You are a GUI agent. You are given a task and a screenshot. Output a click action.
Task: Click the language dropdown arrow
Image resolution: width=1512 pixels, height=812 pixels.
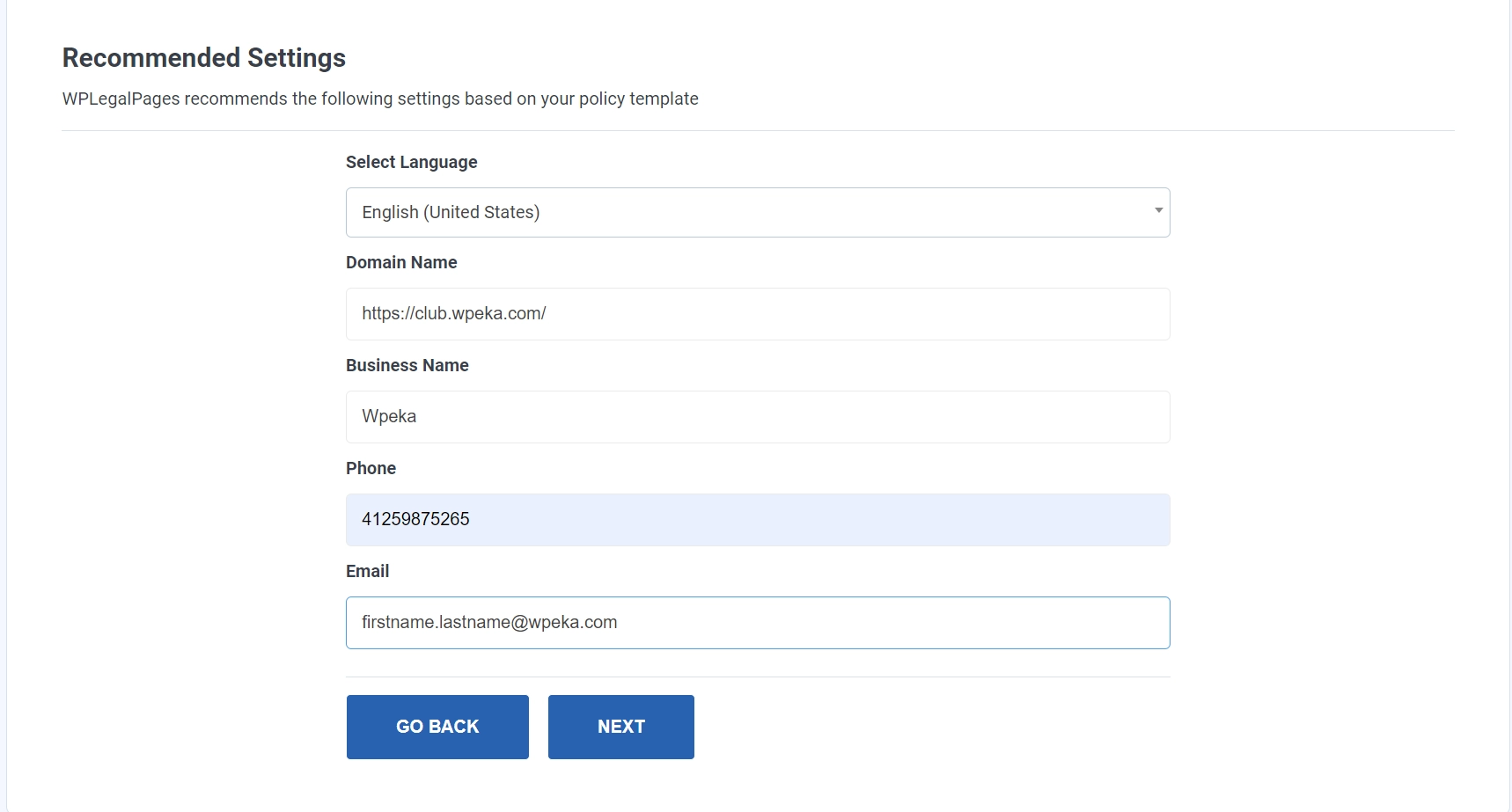click(x=1158, y=211)
